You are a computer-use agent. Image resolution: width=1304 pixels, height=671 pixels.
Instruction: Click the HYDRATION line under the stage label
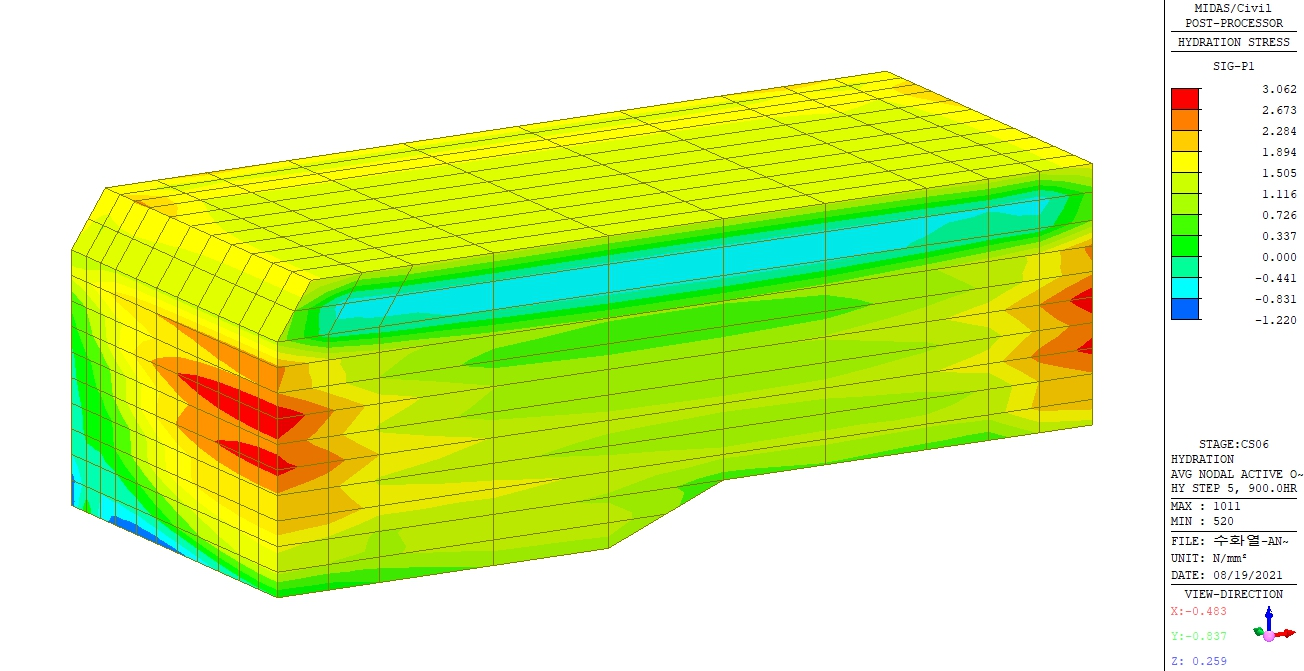[x=1202, y=459]
